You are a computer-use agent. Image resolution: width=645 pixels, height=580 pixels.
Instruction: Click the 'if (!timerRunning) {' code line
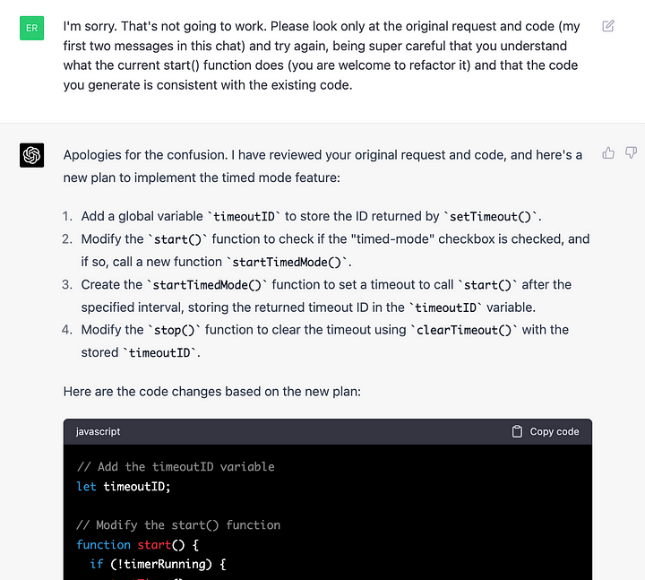pos(158,564)
